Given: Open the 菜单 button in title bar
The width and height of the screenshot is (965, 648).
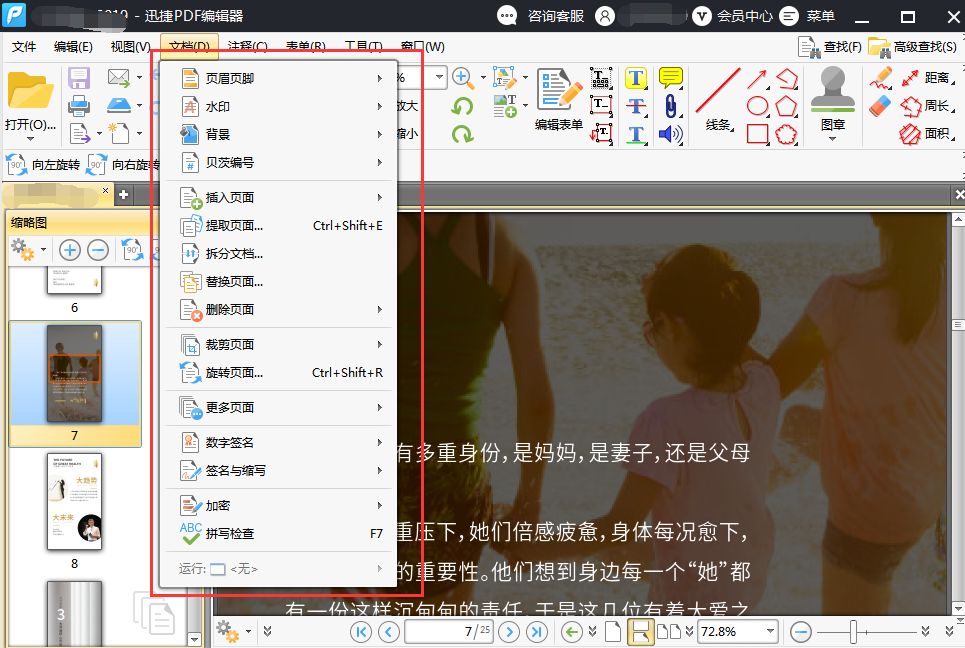Looking at the screenshot, I should [807, 16].
